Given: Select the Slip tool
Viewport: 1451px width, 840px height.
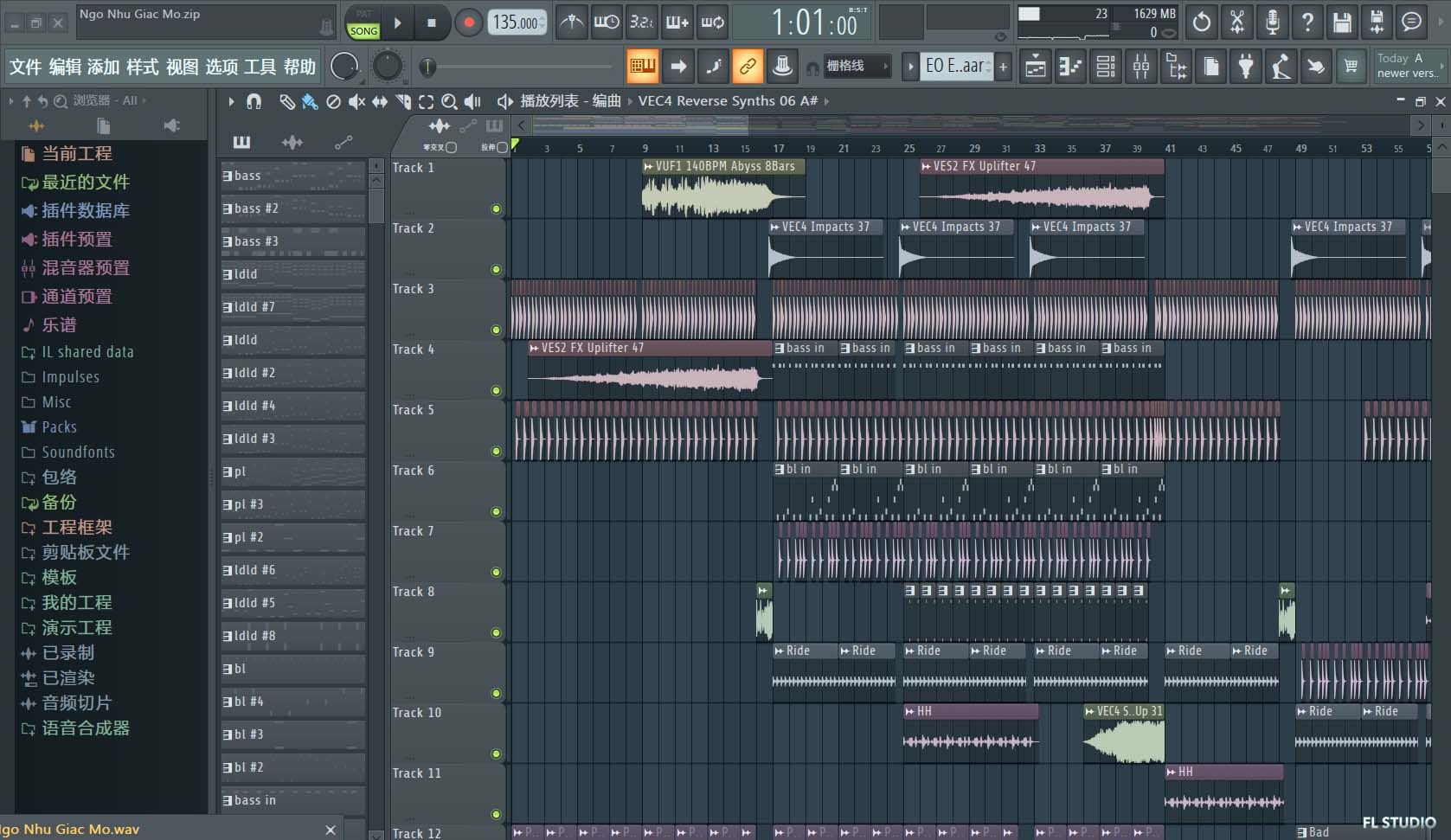Looking at the screenshot, I should [x=380, y=101].
